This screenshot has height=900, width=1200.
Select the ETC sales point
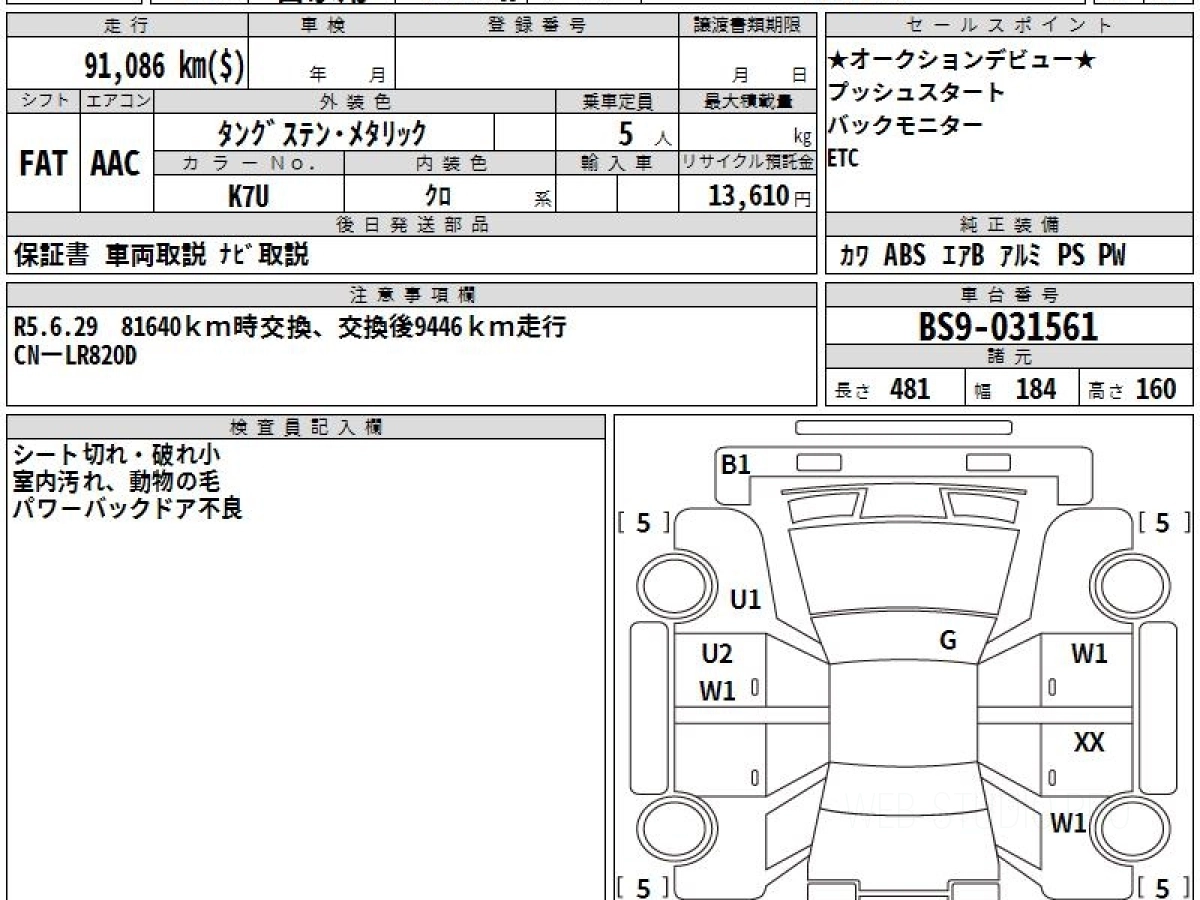pyautogui.click(x=844, y=158)
